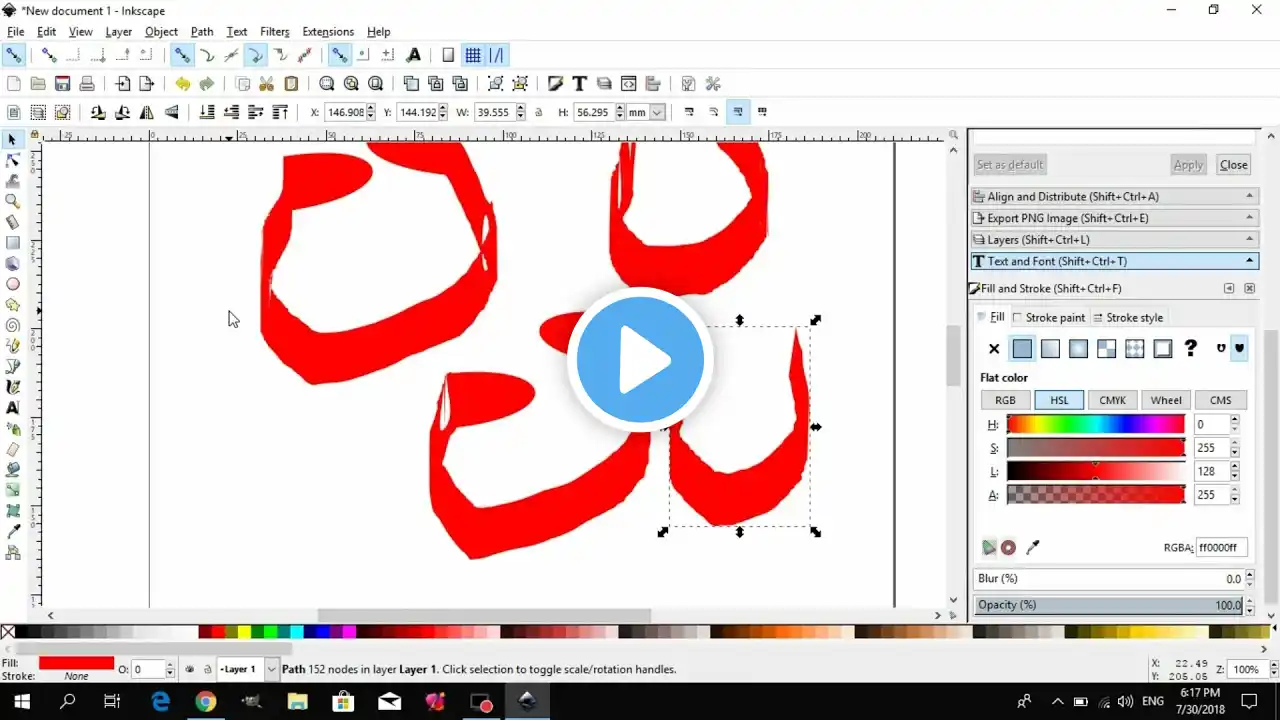This screenshot has height=720, width=1280.
Task: Click the Undo arrow icon
Action: (182, 84)
